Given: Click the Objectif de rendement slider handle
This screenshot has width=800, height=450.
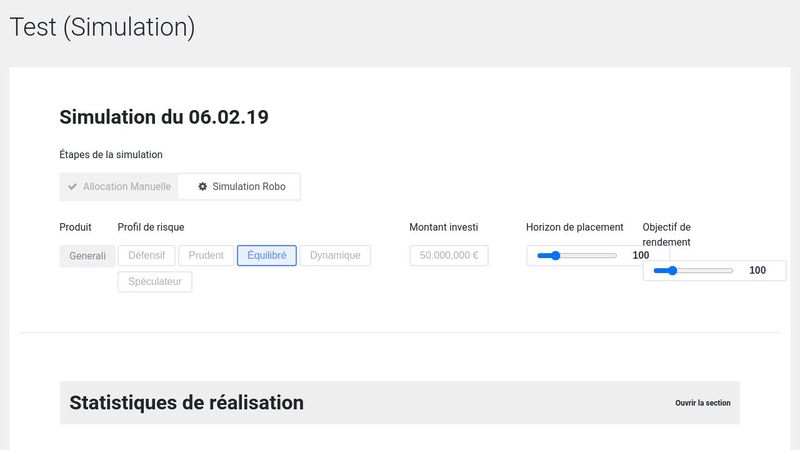Looking at the screenshot, I should 672,271.
